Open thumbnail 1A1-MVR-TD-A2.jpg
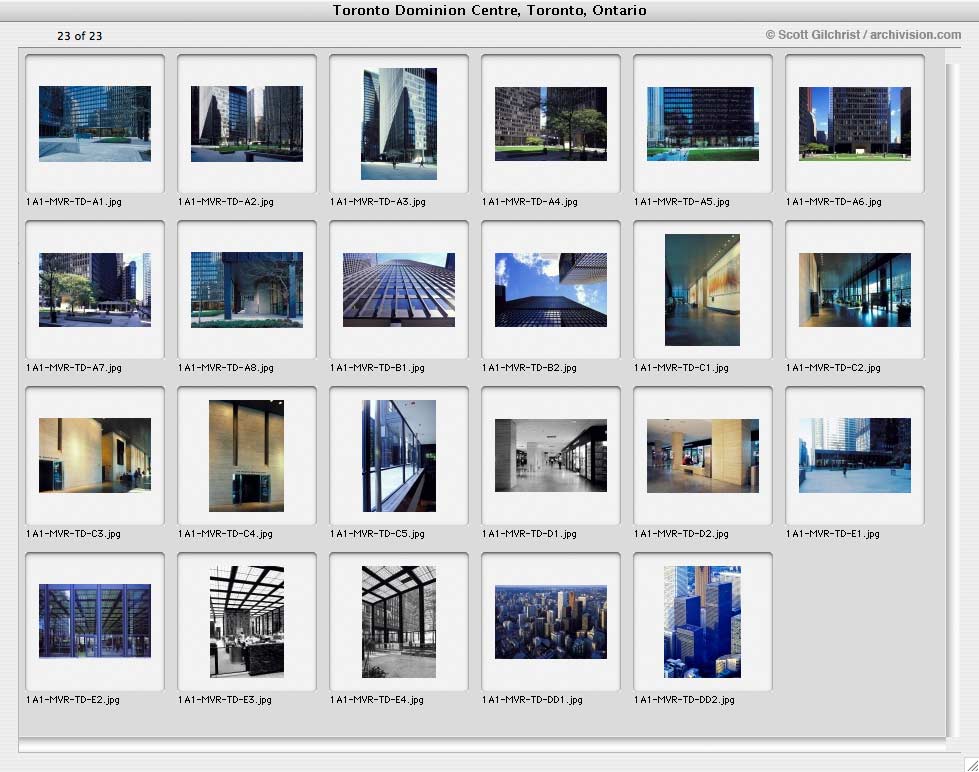The image size is (979, 772). [247, 124]
